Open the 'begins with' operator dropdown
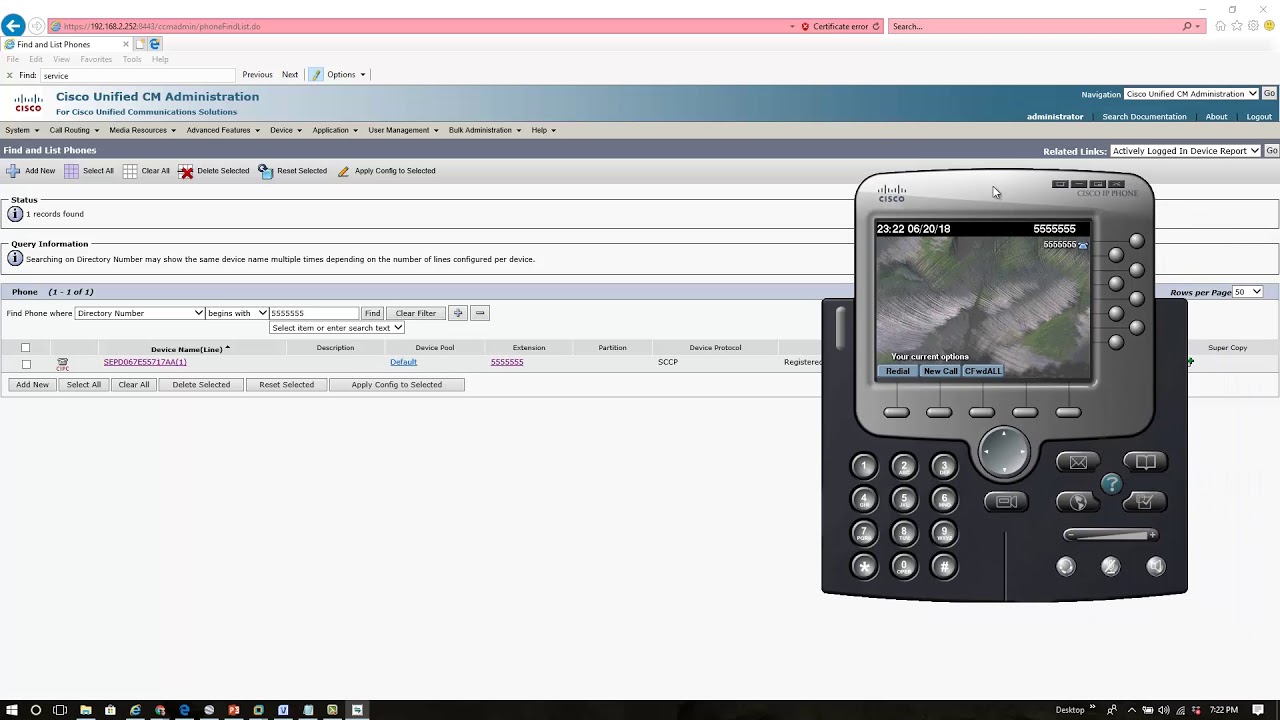1280x720 pixels. pyautogui.click(x=237, y=313)
